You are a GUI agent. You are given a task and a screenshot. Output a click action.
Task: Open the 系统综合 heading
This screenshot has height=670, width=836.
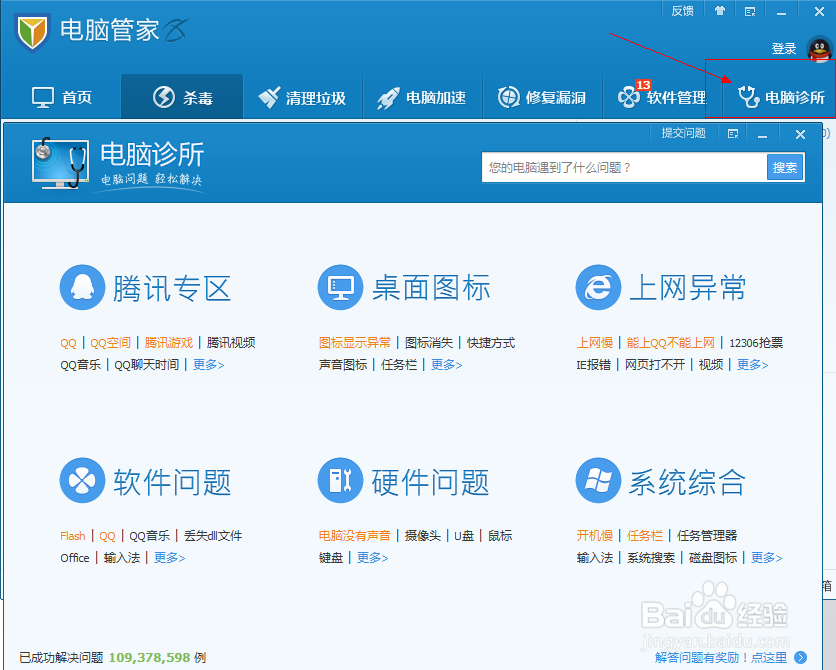[x=687, y=482]
